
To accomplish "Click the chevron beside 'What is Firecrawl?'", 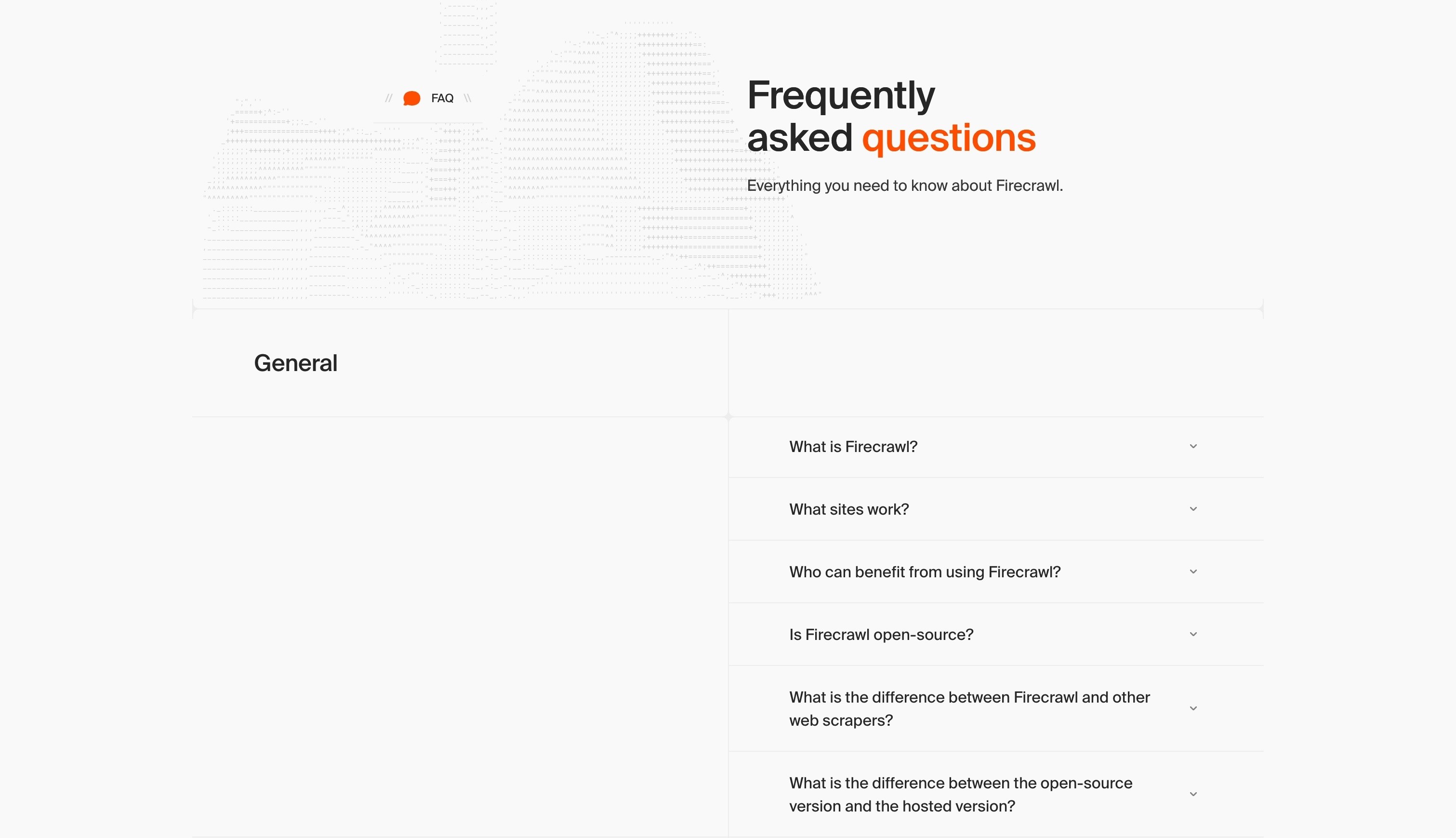I will (1193, 446).
